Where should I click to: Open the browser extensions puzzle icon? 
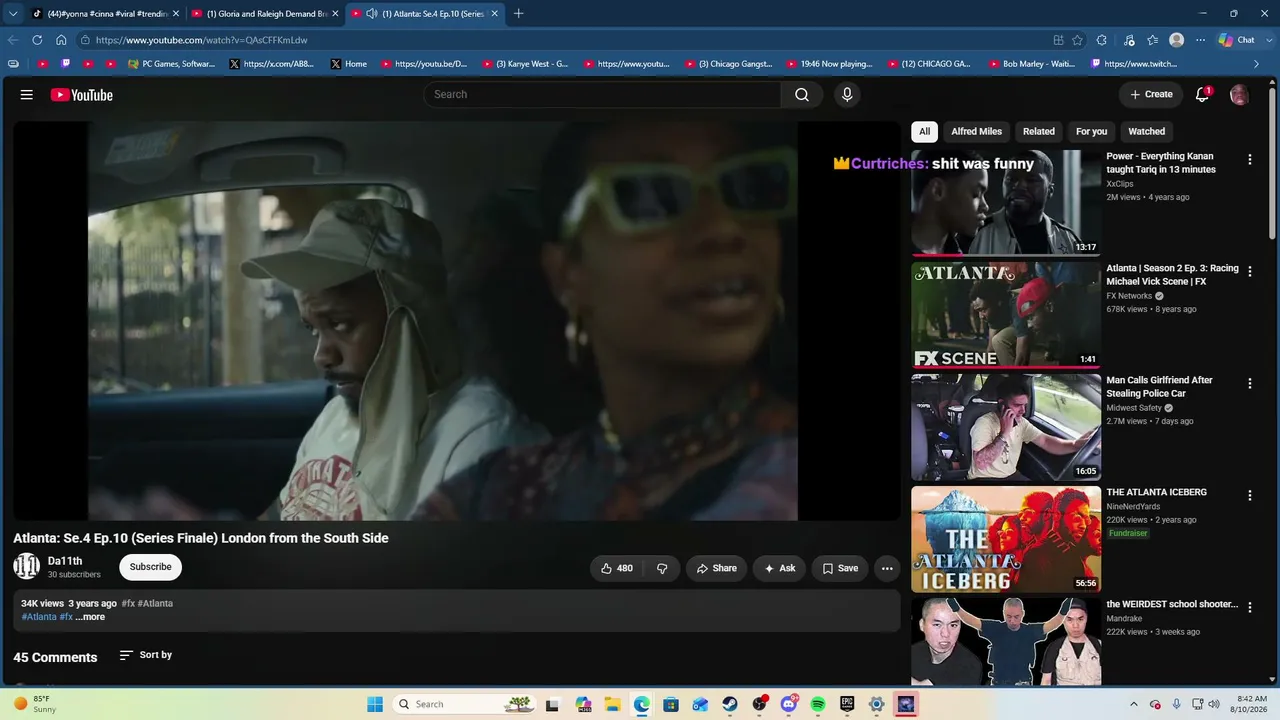pos(1101,40)
